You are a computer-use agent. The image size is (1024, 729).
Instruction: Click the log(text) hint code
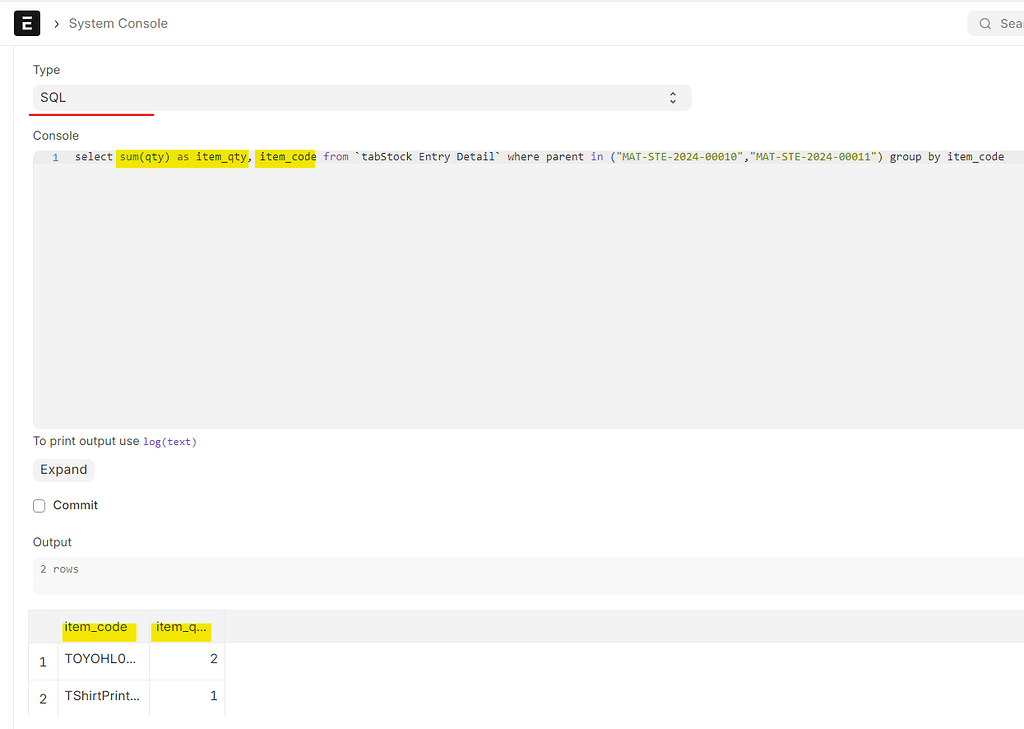click(x=170, y=442)
